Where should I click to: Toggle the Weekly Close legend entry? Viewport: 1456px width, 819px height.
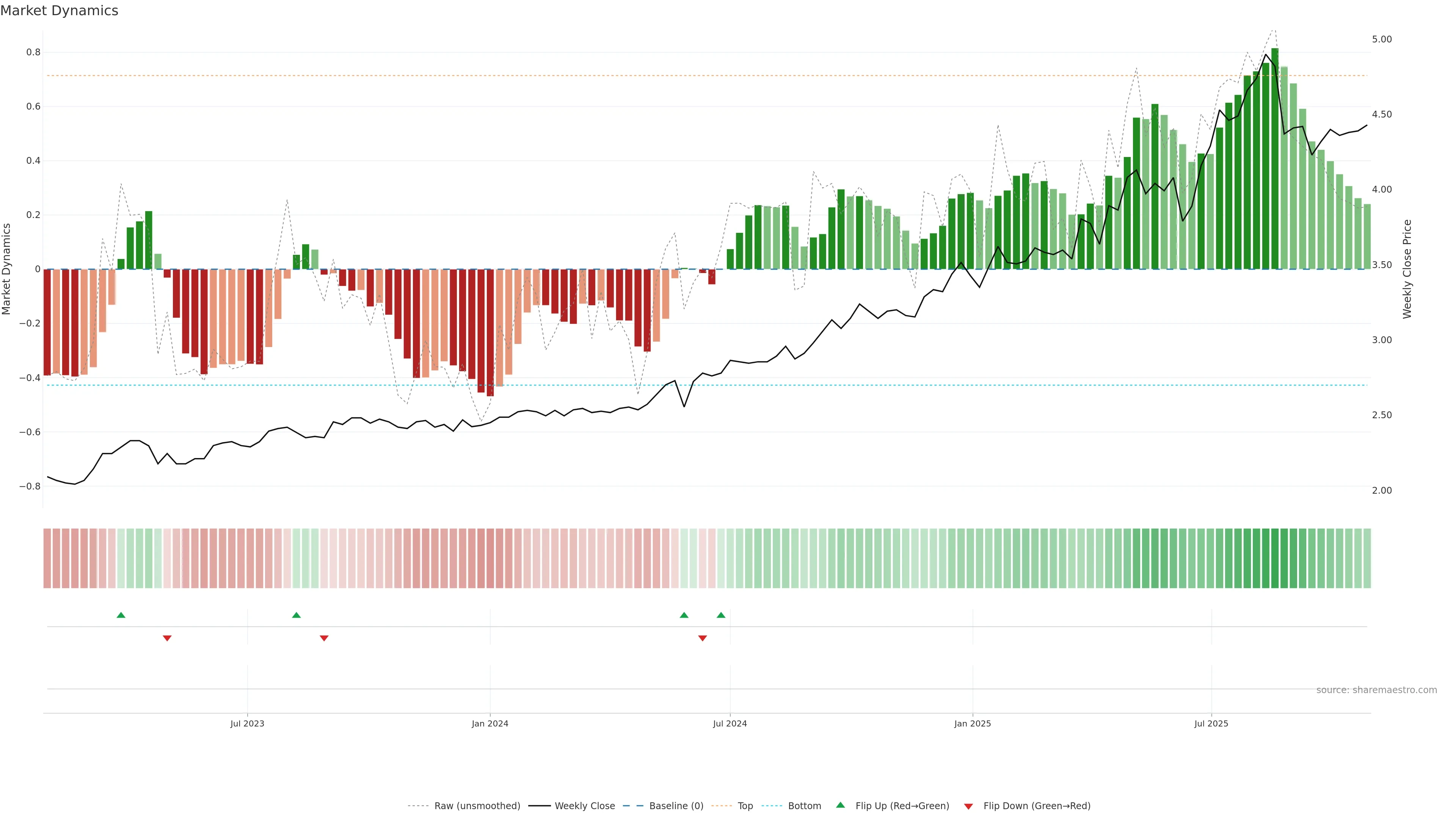(584, 806)
